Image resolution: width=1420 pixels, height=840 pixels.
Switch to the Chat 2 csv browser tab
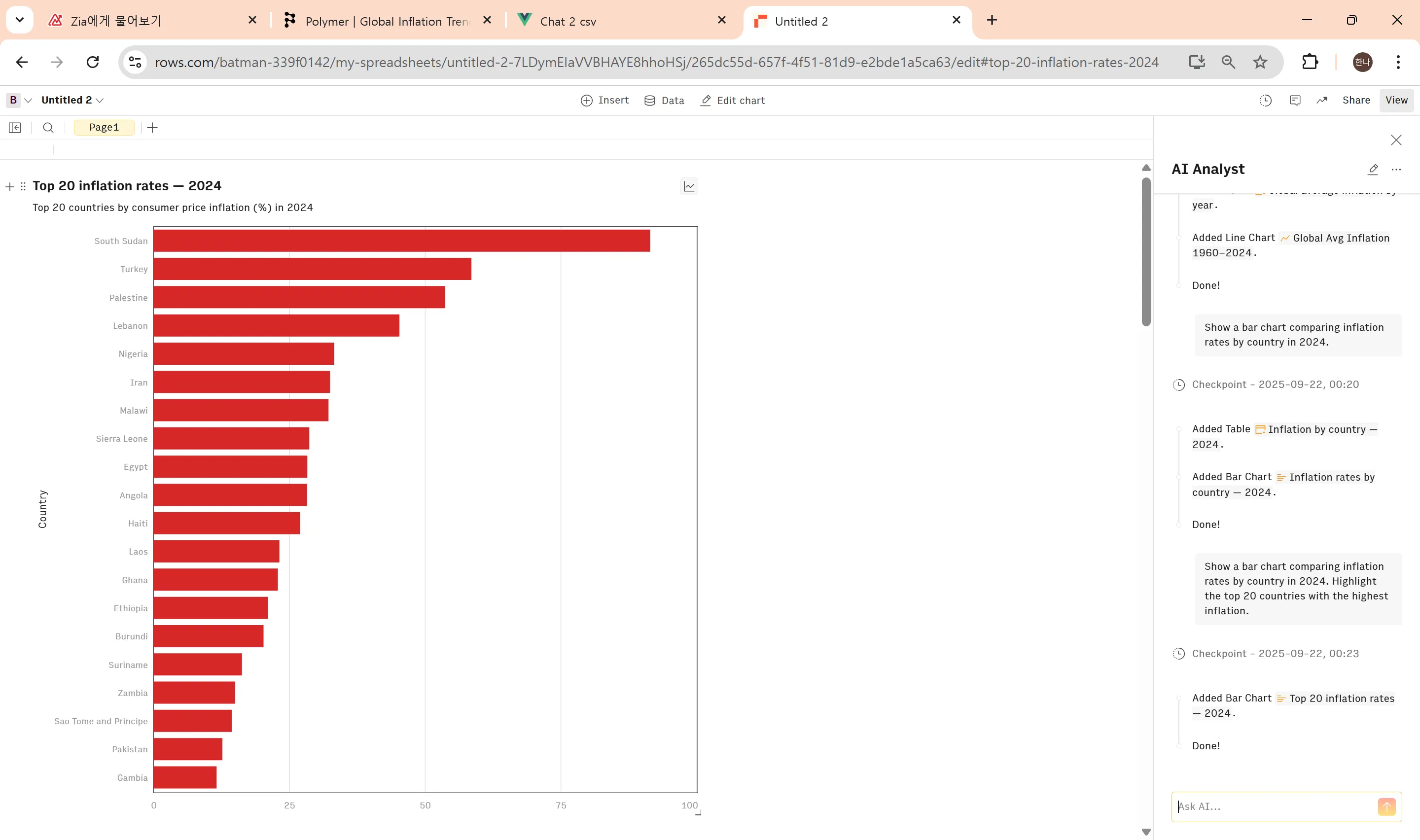pos(568,22)
